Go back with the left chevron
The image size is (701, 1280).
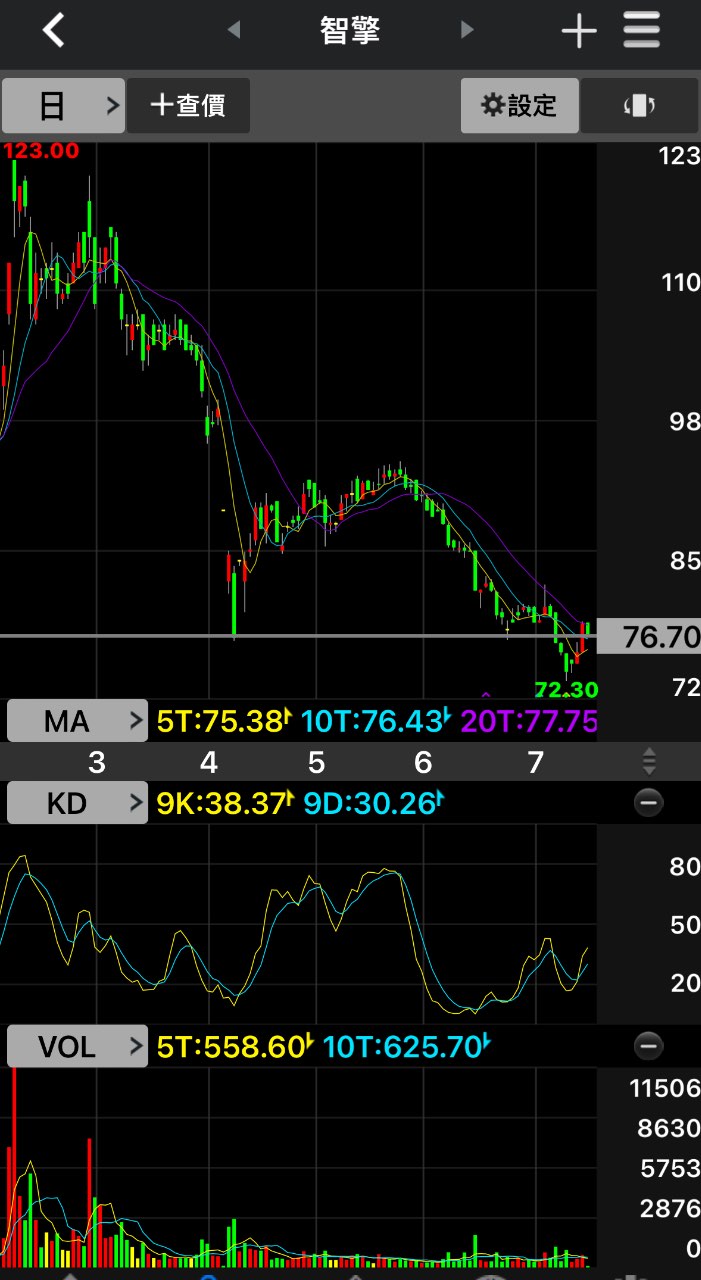click(54, 30)
